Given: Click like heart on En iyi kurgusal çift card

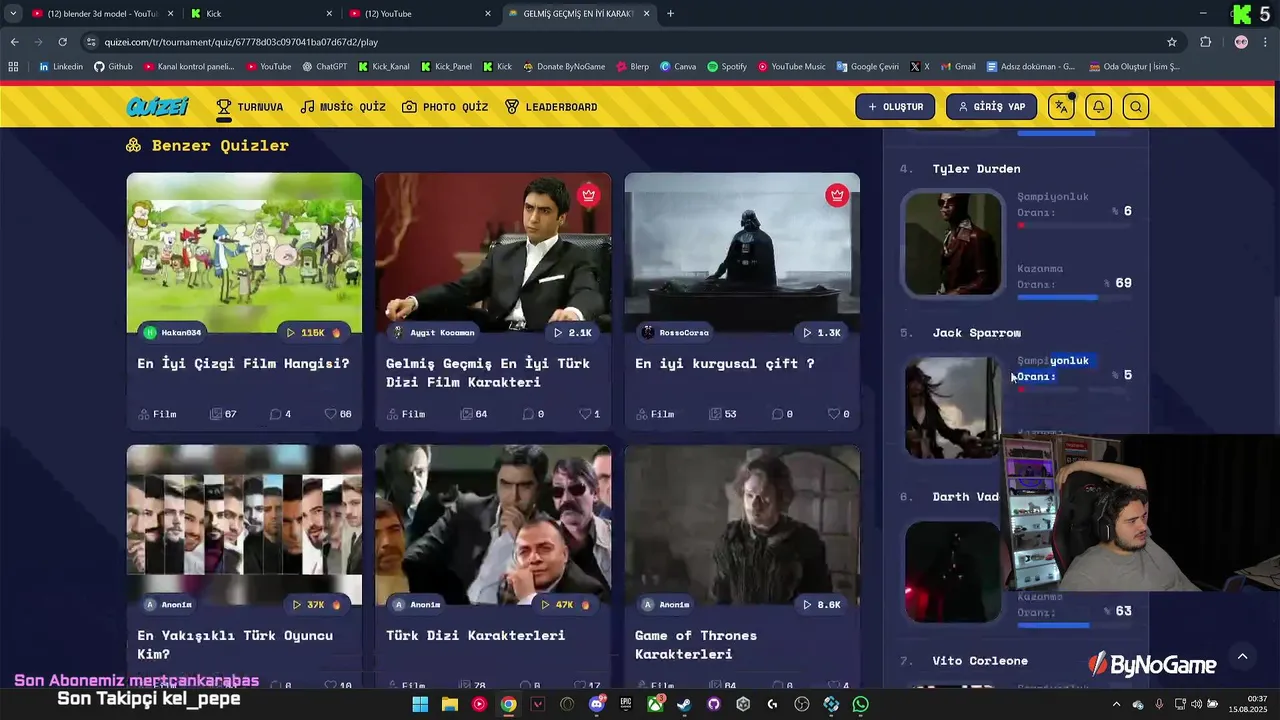Looking at the screenshot, I should (833, 414).
